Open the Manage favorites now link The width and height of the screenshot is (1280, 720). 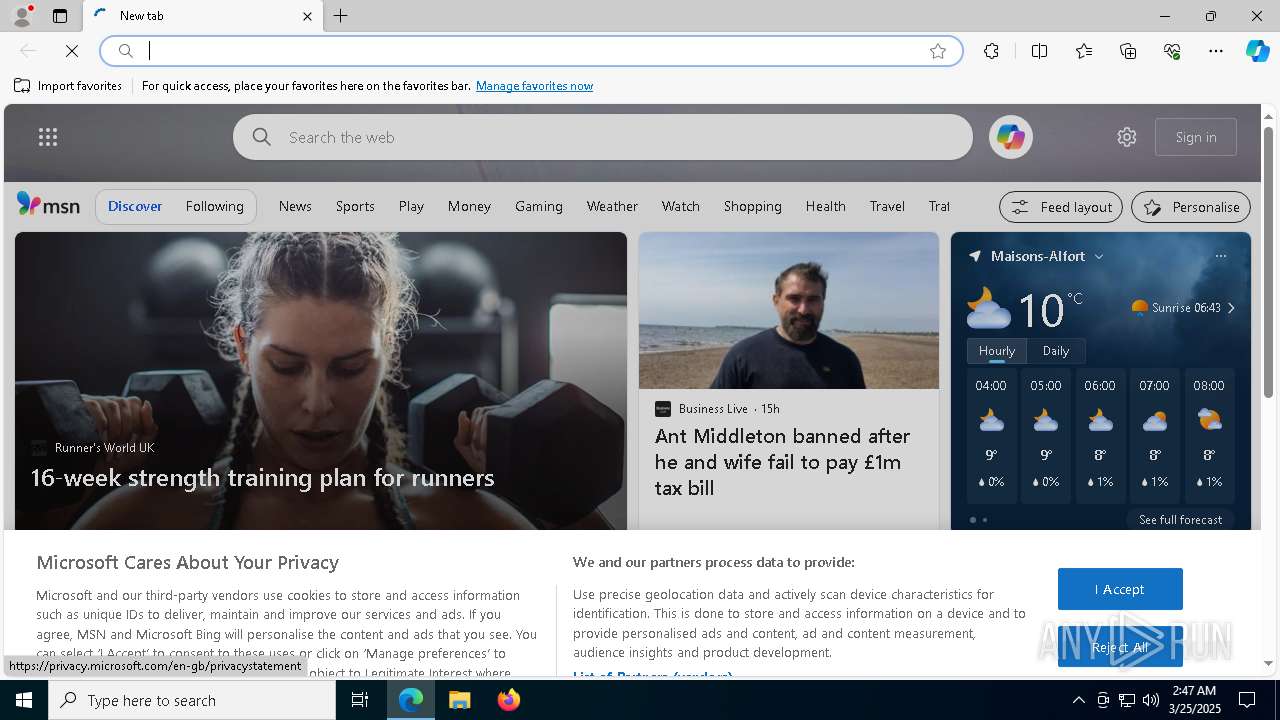coord(534,86)
